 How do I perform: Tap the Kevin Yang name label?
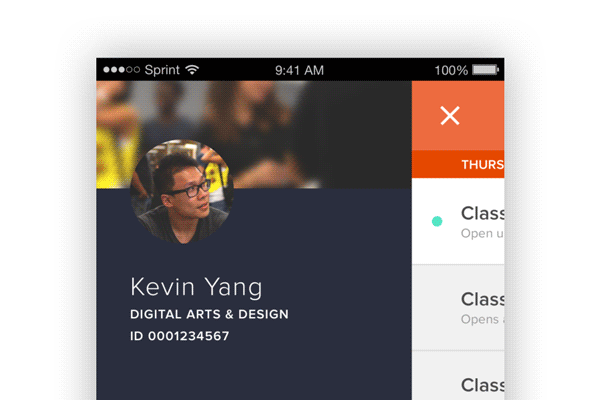pyautogui.click(x=196, y=288)
